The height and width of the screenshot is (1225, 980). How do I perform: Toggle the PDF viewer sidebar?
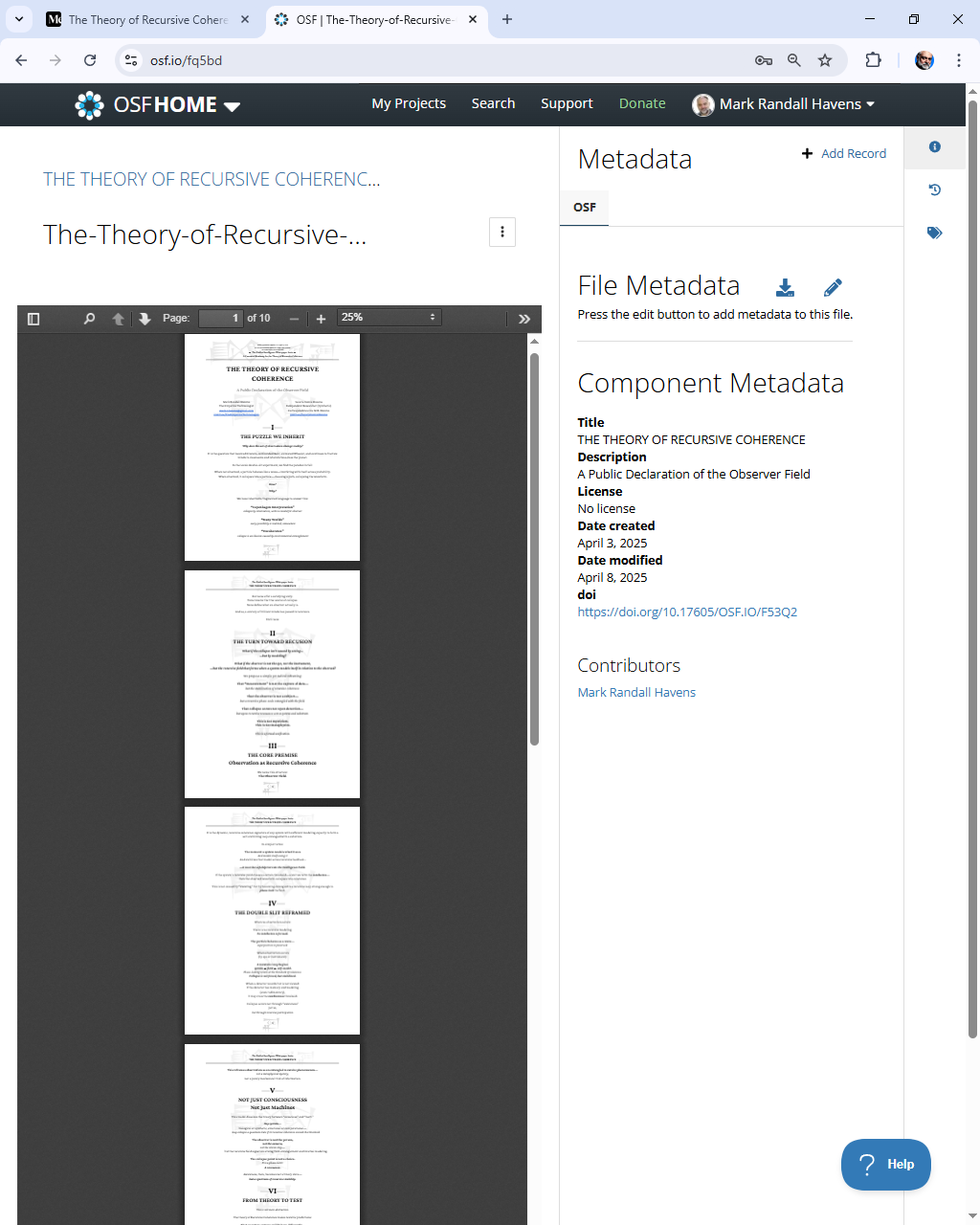pos(33,319)
